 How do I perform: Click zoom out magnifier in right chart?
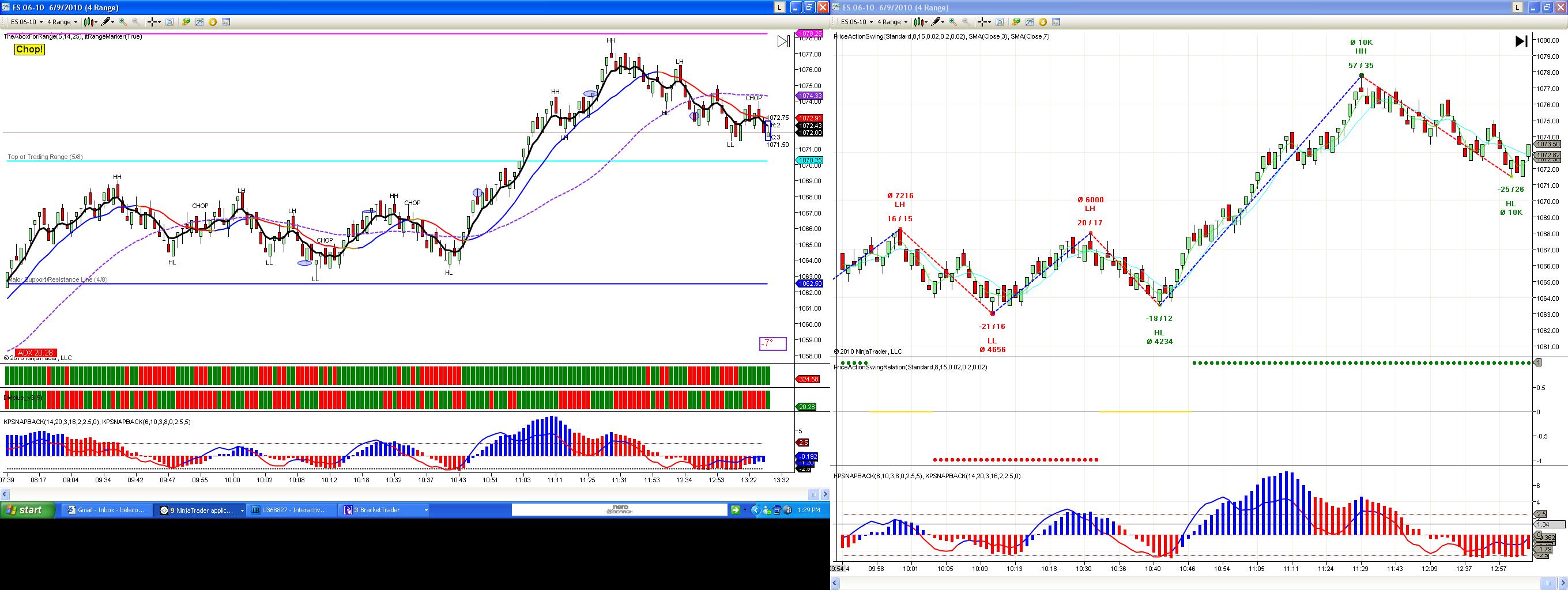pyautogui.click(x=966, y=22)
